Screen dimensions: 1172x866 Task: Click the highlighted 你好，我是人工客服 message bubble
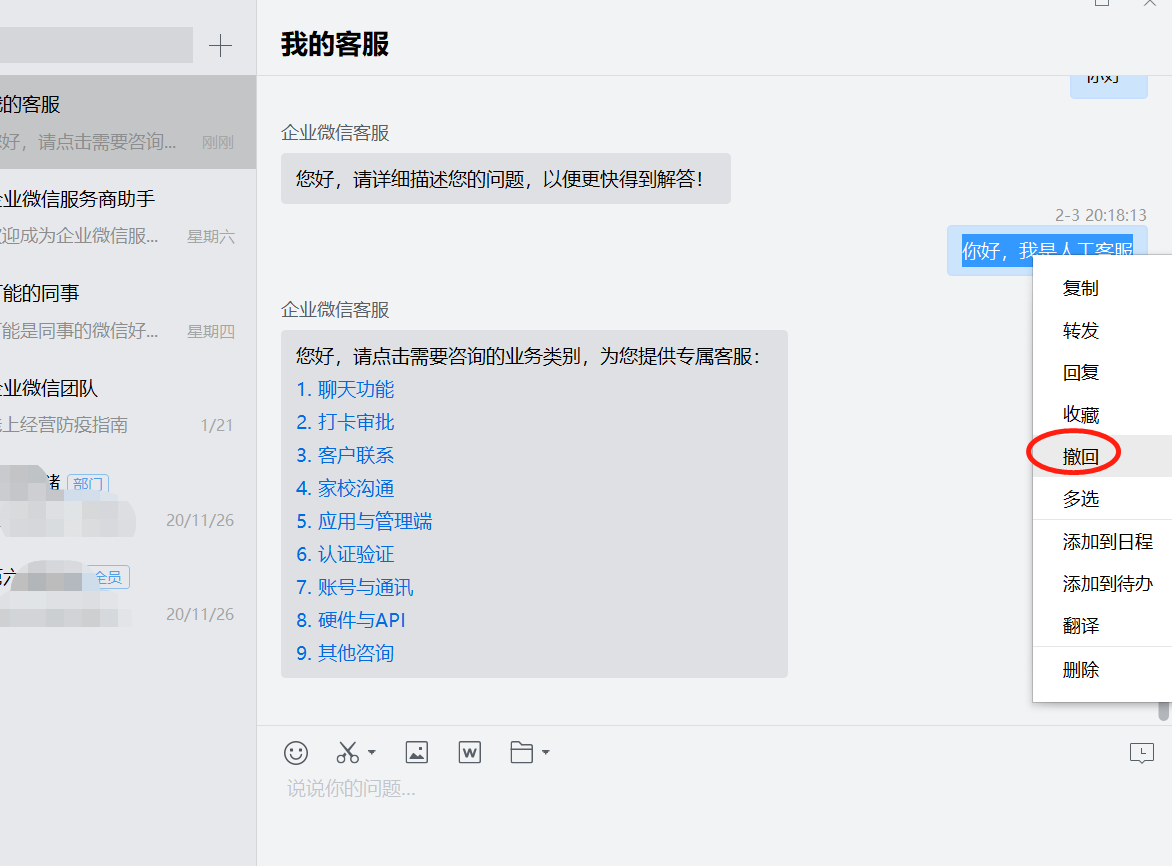(1047, 250)
